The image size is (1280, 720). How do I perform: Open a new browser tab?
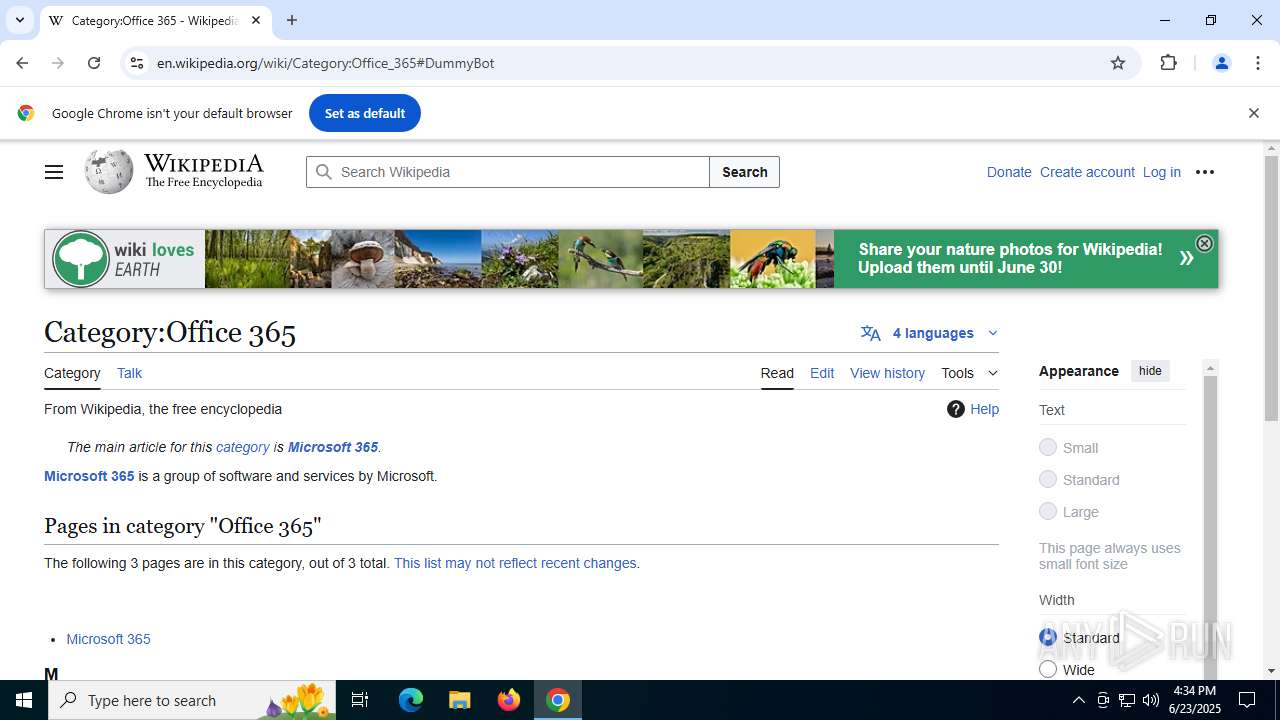click(x=292, y=20)
